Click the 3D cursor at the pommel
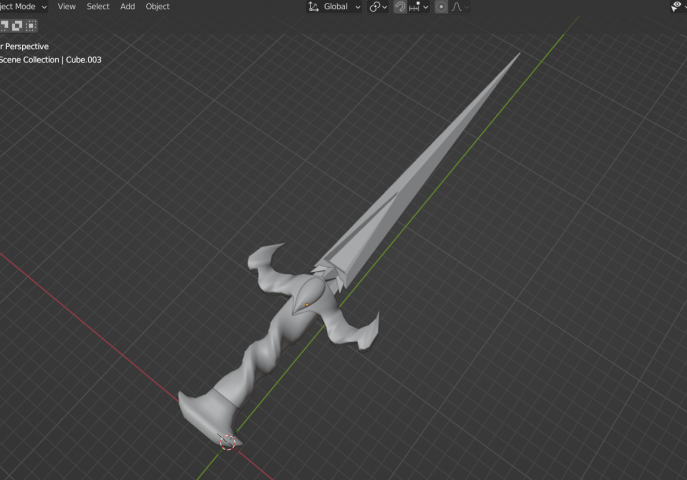687x480 pixels. click(x=227, y=442)
